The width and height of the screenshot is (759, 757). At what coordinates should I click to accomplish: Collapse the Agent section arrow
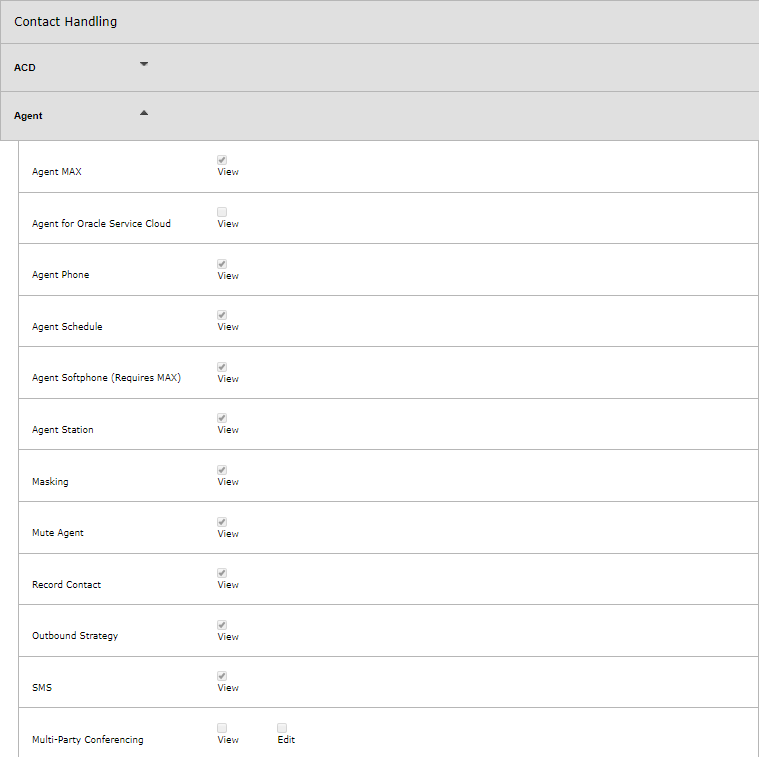tap(144, 113)
